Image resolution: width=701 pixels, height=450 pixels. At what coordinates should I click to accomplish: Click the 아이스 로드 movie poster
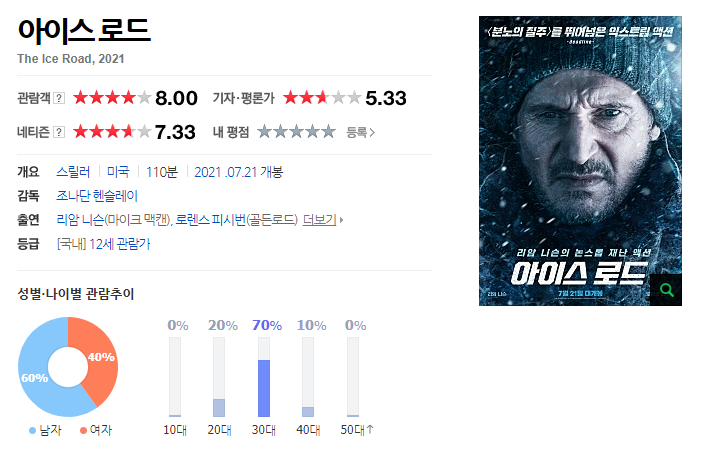click(580, 161)
